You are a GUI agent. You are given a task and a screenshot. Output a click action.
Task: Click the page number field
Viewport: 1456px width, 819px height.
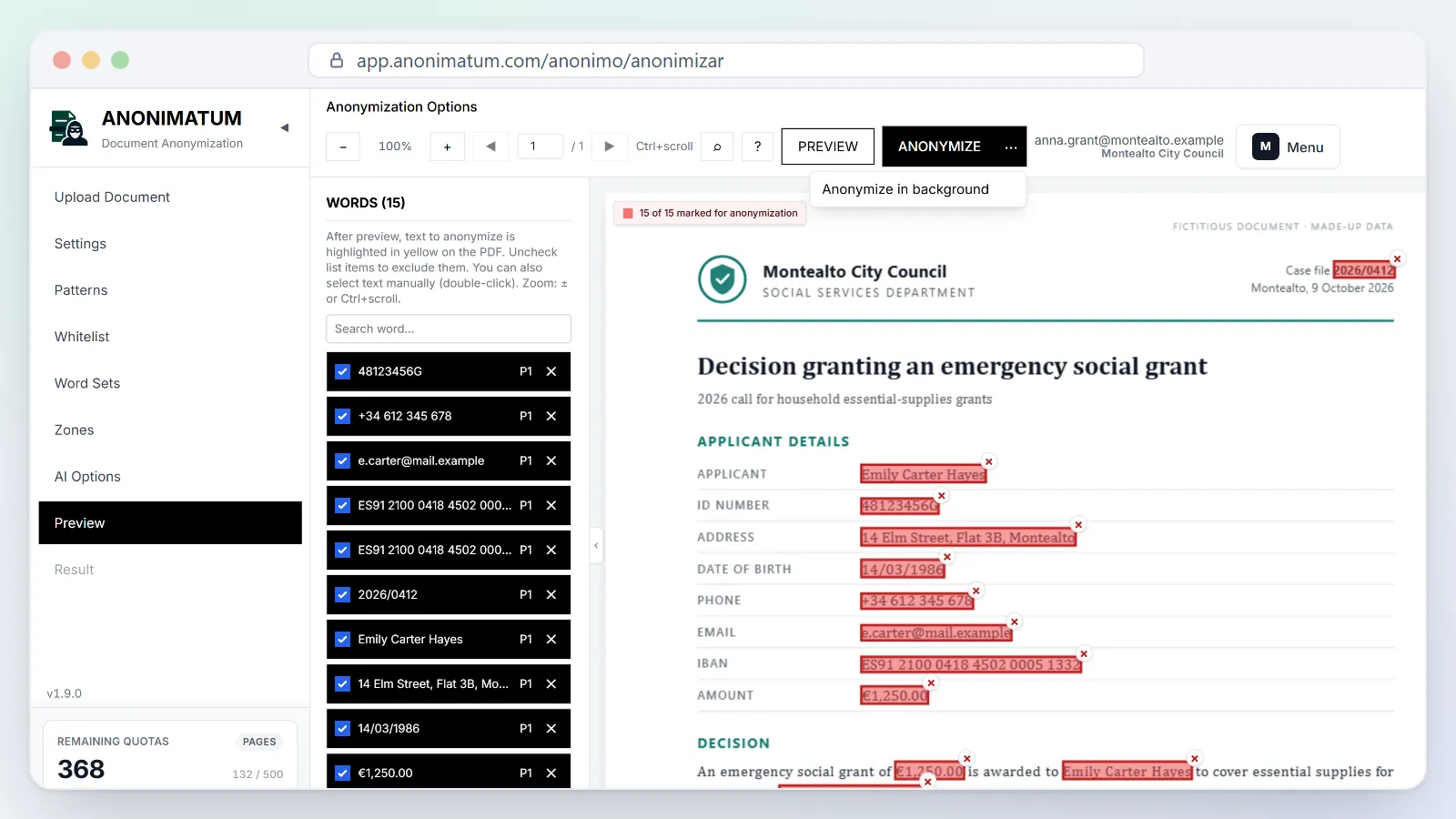pos(541,147)
